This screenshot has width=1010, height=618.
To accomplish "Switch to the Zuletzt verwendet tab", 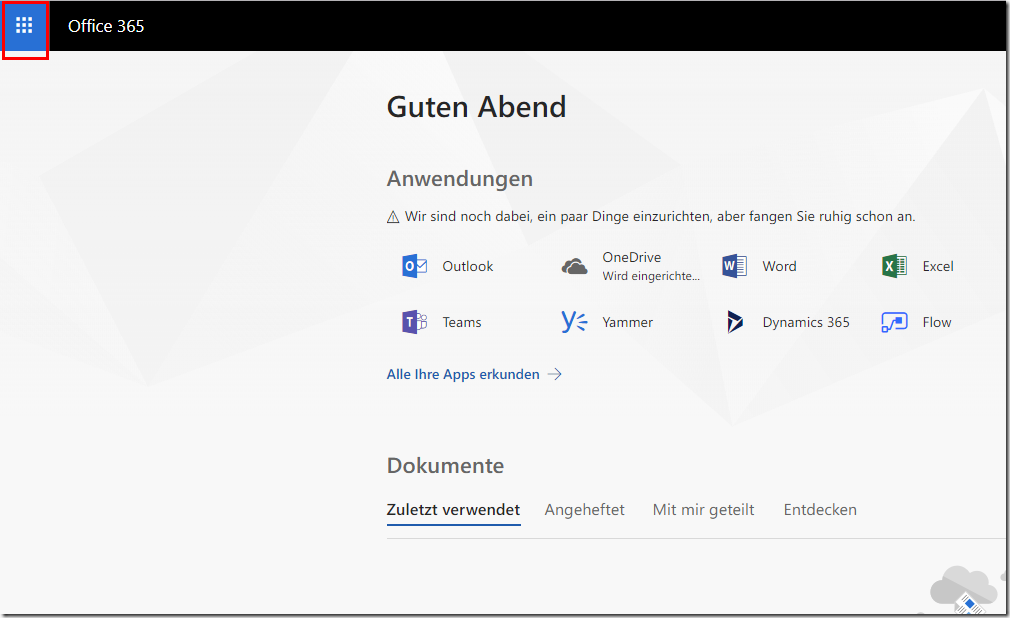I will click(x=453, y=510).
